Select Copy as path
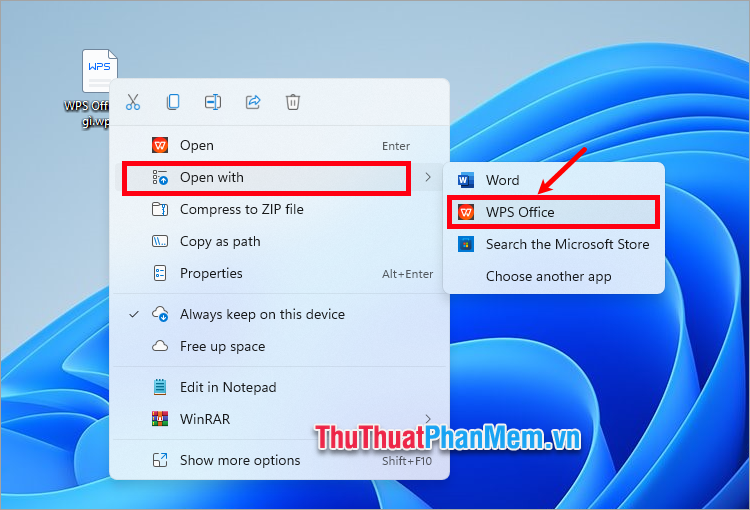Viewport: 750px width, 510px height. [x=280, y=242]
